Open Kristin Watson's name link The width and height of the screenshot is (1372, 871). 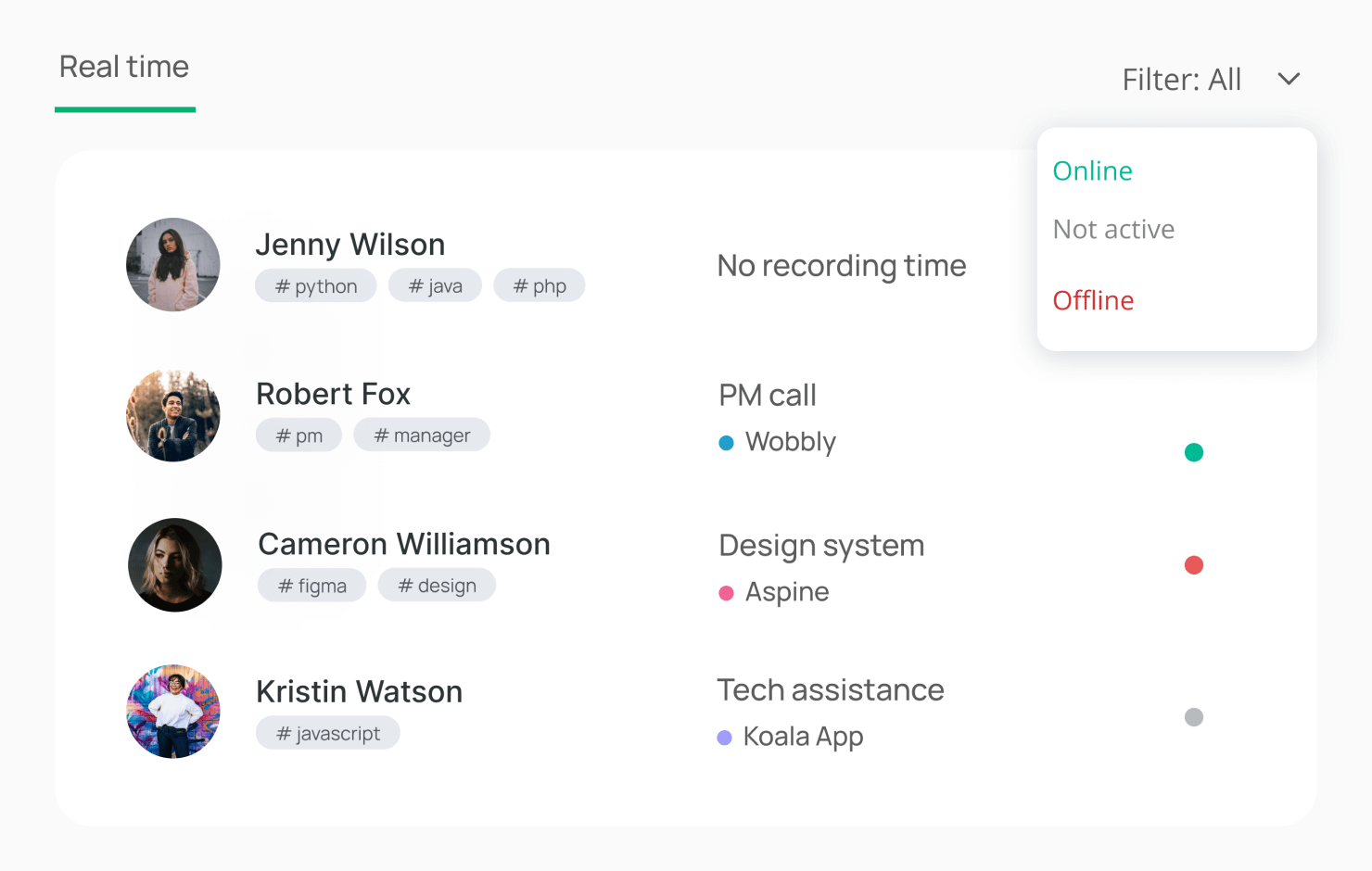[x=359, y=692]
